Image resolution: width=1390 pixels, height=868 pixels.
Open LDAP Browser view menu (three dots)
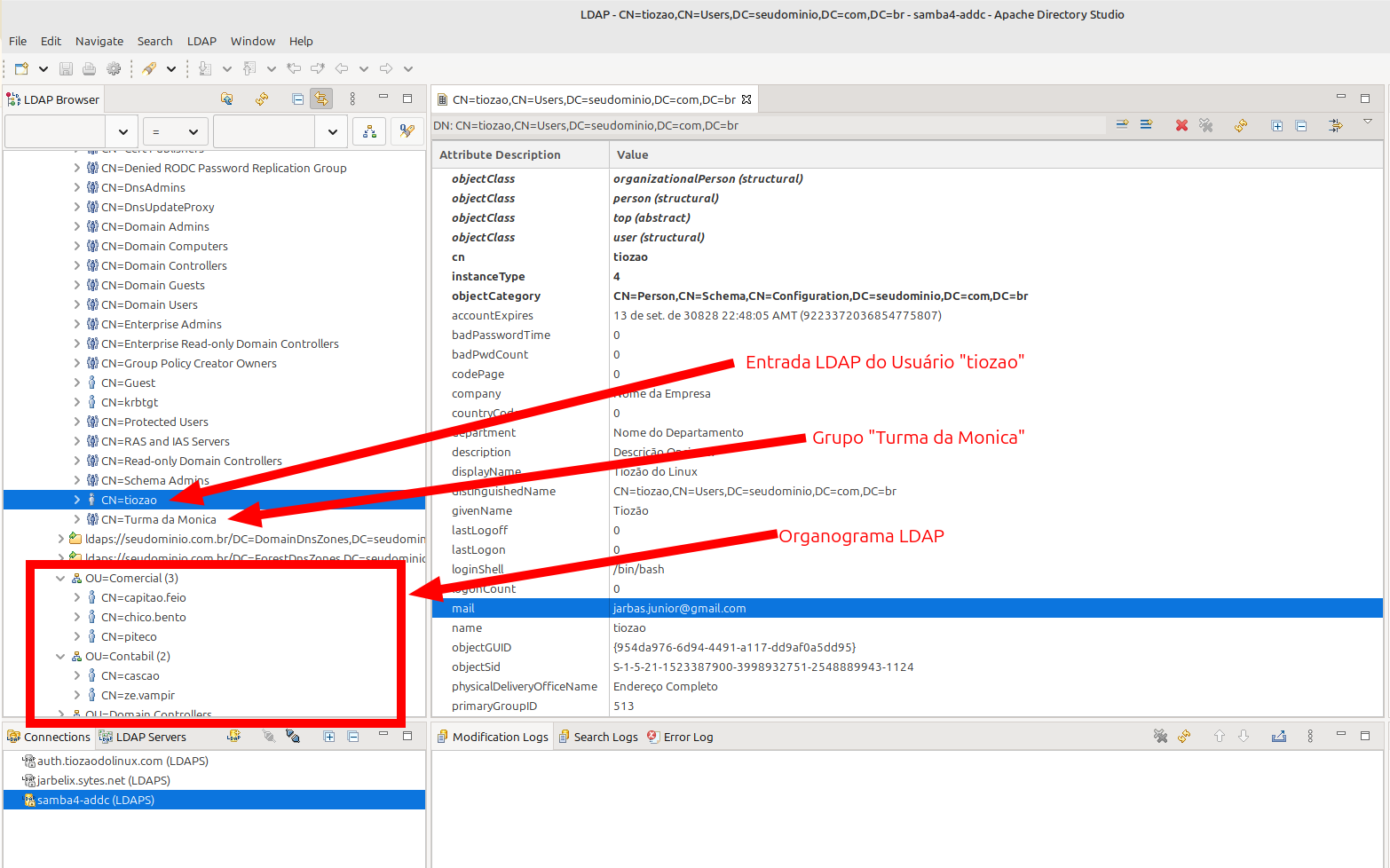pyautogui.click(x=352, y=99)
